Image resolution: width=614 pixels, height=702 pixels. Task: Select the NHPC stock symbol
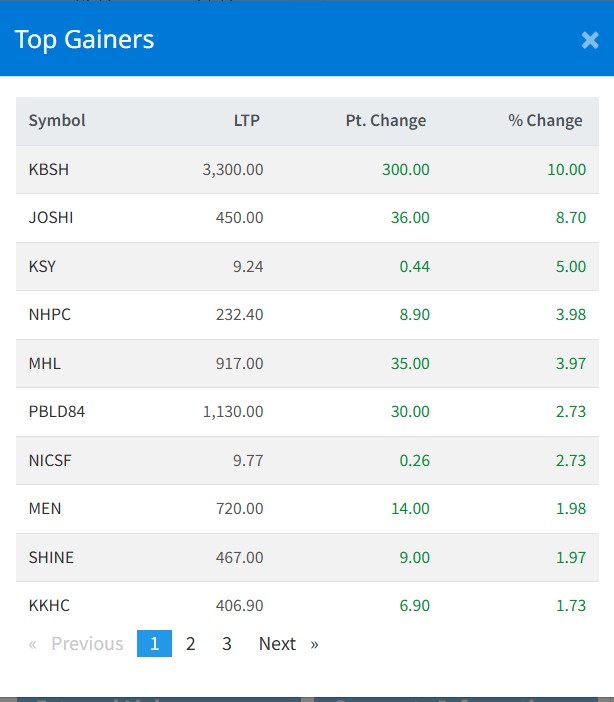point(50,315)
